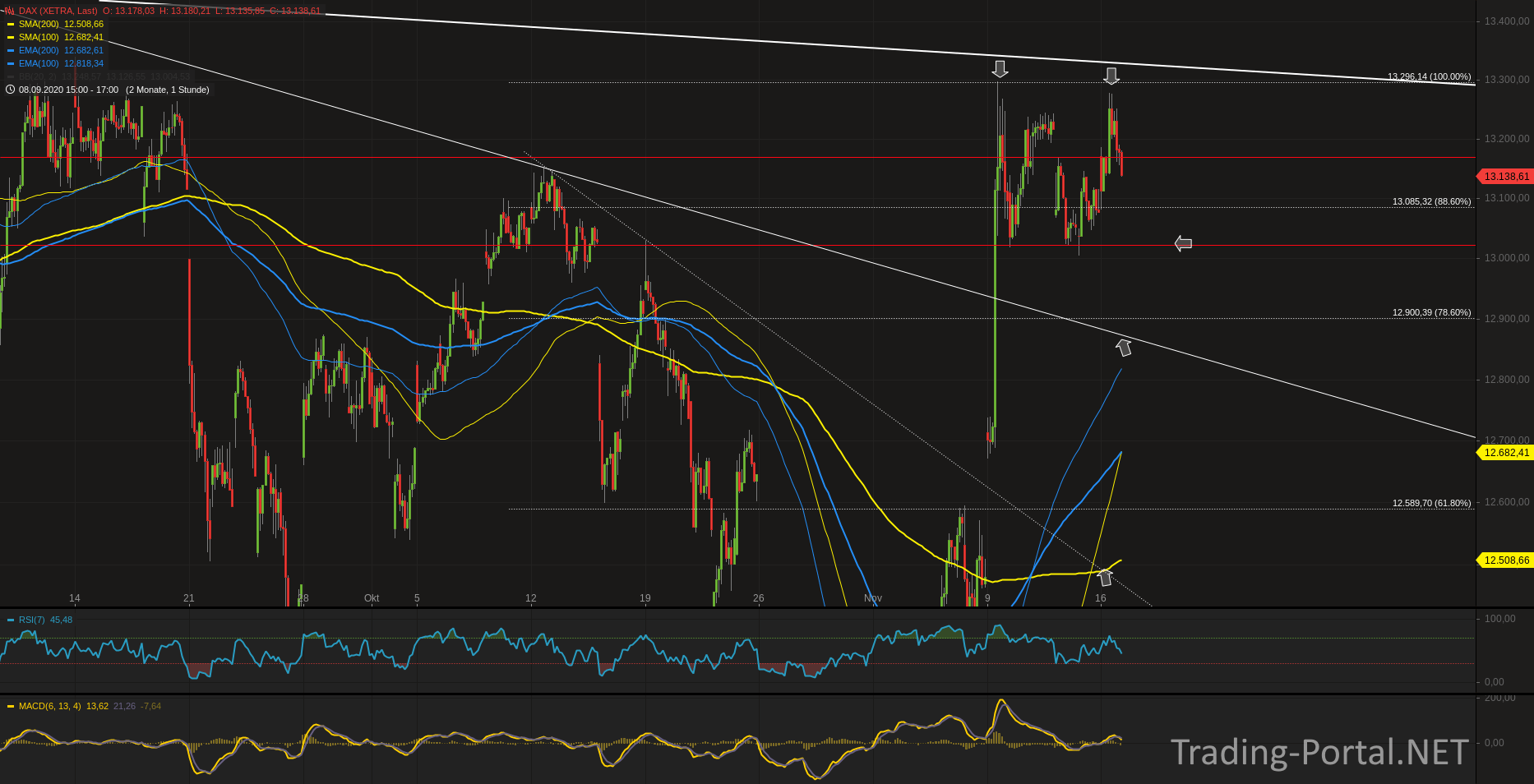Click the Nov month label on time axis
The height and width of the screenshot is (784, 1534).
873,598
